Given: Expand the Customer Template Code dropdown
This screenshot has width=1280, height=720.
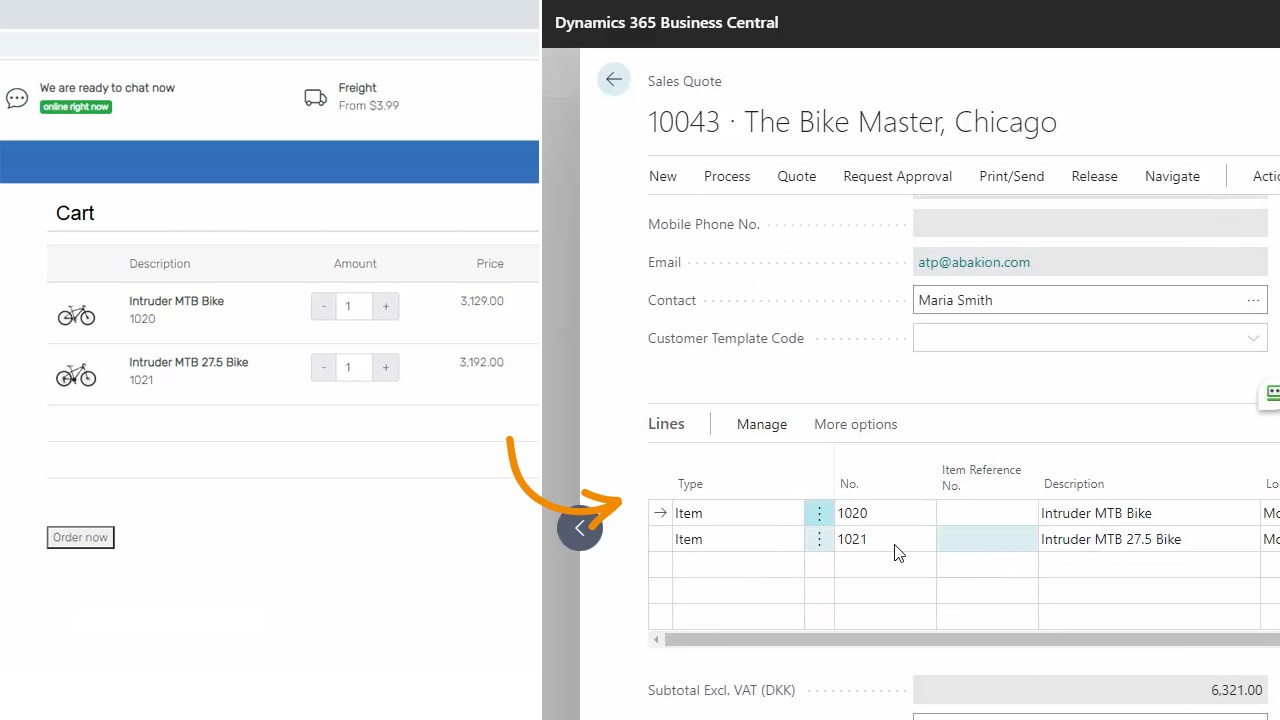Looking at the screenshot, I should (1253, 338).
